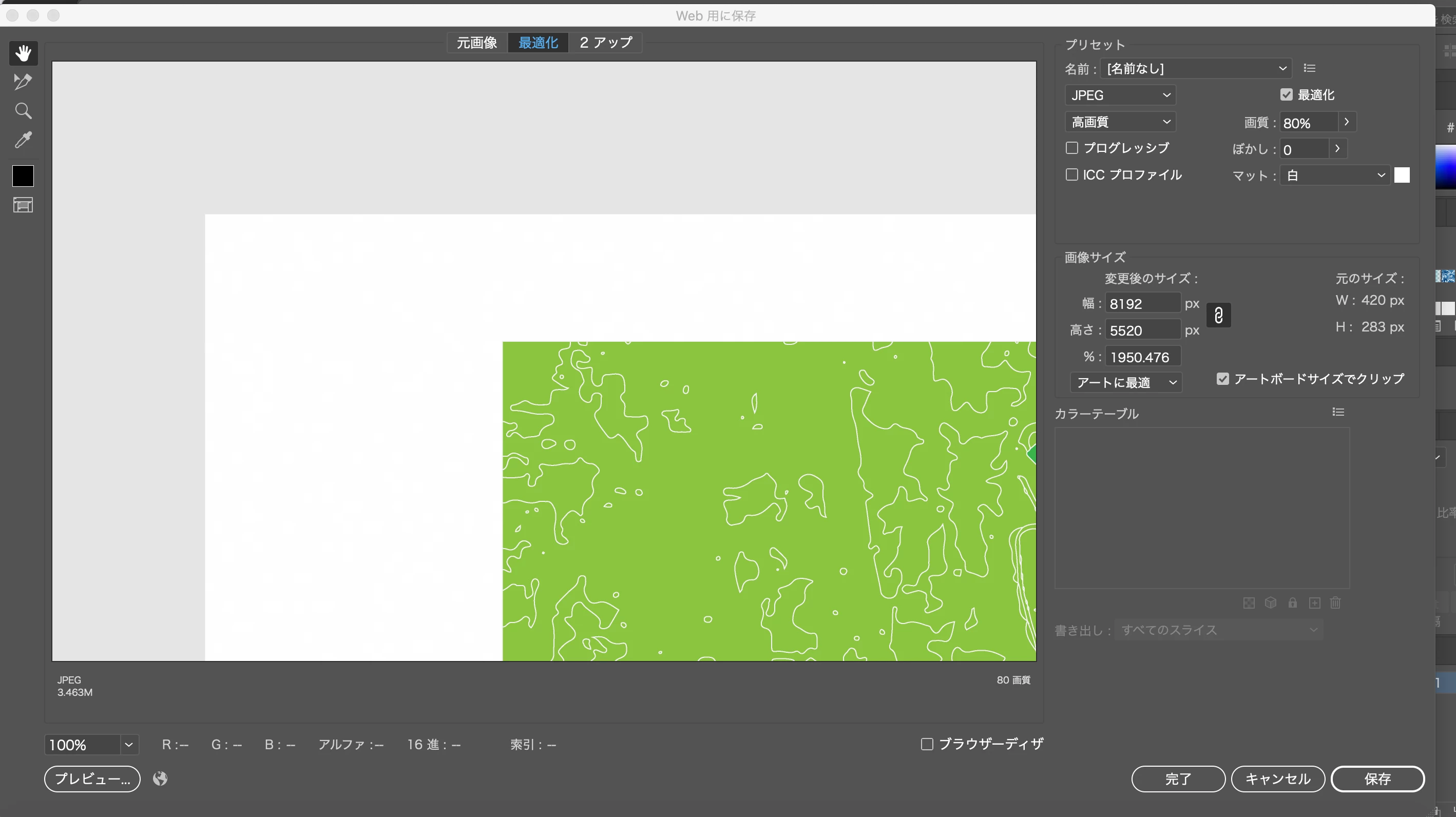Toggle slices visibility icon
This screenshot has height=817, width=1456.
coord(23,205)
